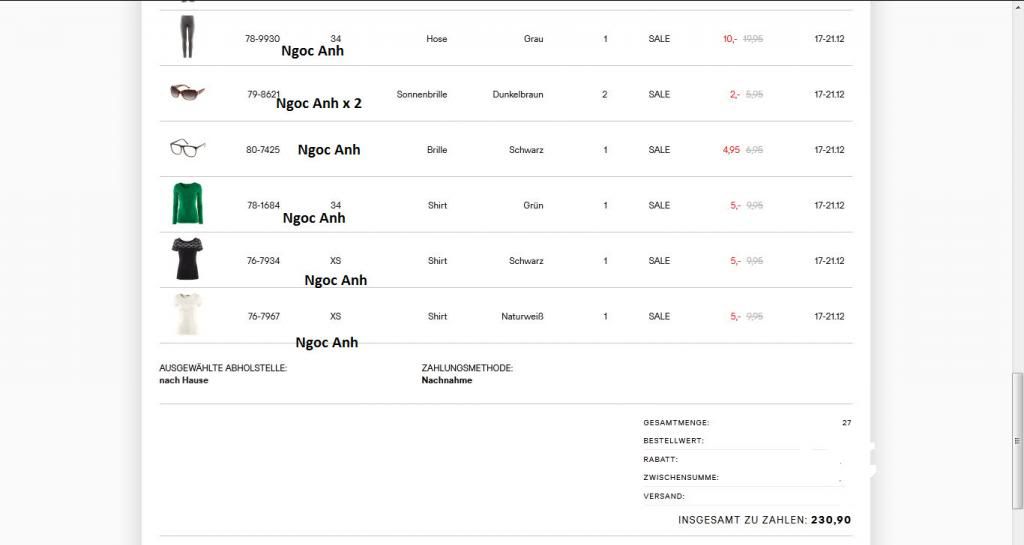Click the scrollbar down arrow
The height and width of the screenshot is (545, 1024).
(1018, 538)
